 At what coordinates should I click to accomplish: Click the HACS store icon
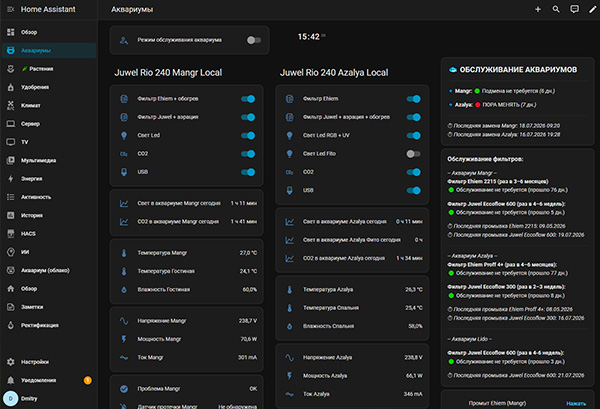[x=11, y=233]
